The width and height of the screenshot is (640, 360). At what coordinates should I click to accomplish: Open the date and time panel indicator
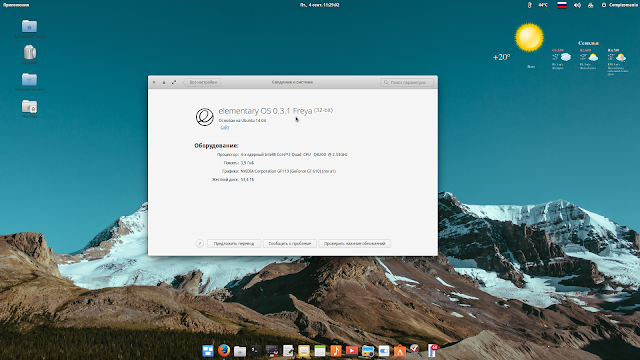(x=320, y=5)
